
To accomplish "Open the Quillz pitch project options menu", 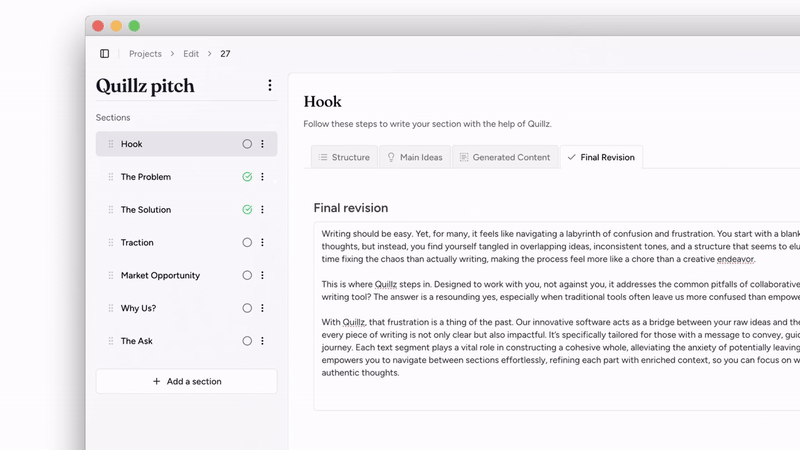I will coord(270,86).
